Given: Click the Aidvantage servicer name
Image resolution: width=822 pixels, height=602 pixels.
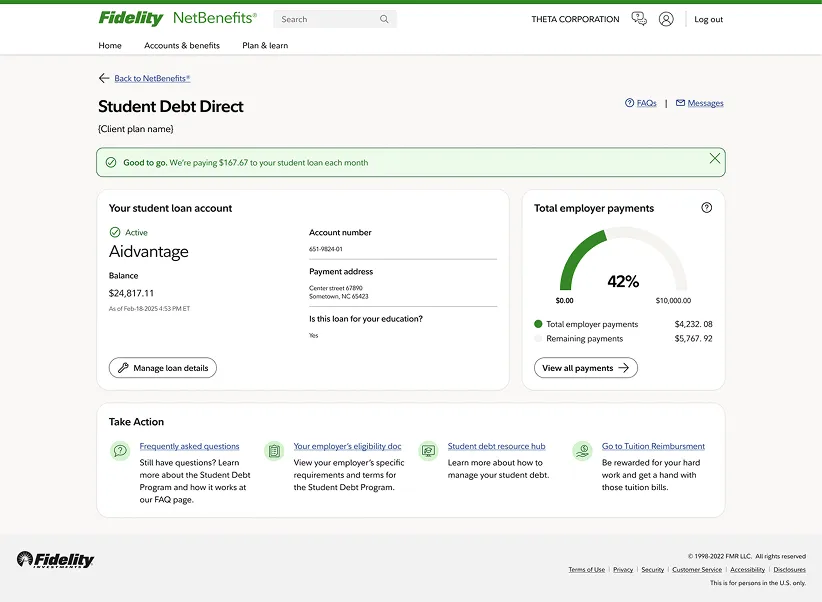Looking at the screenshot, I should 148,252.
